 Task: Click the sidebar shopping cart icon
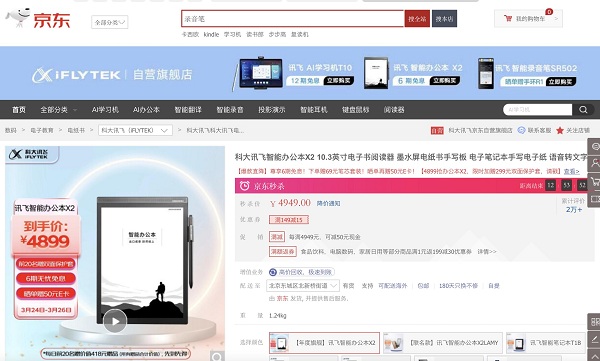point(595,181)
